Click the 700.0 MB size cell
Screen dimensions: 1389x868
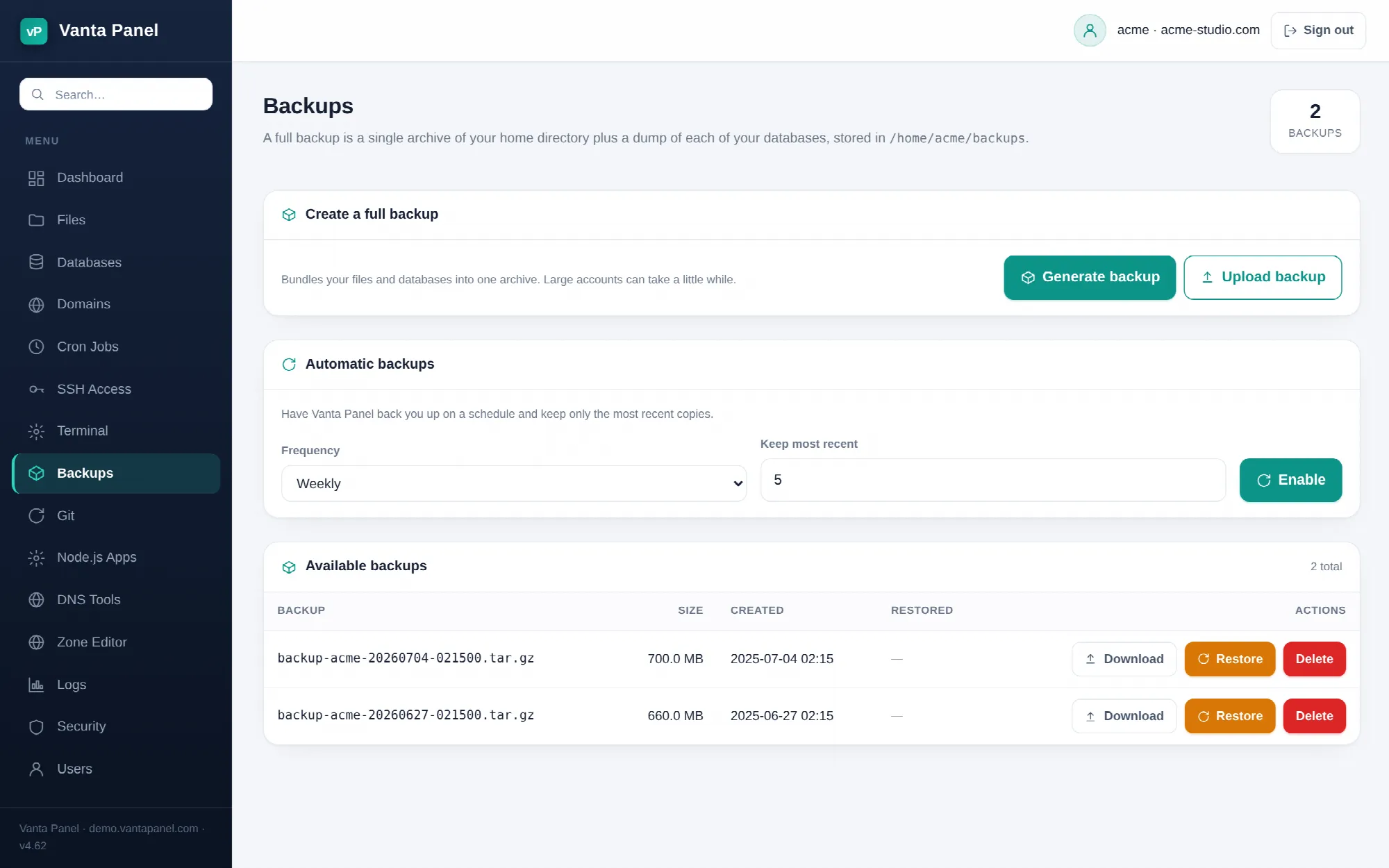(x=675, y=659)
